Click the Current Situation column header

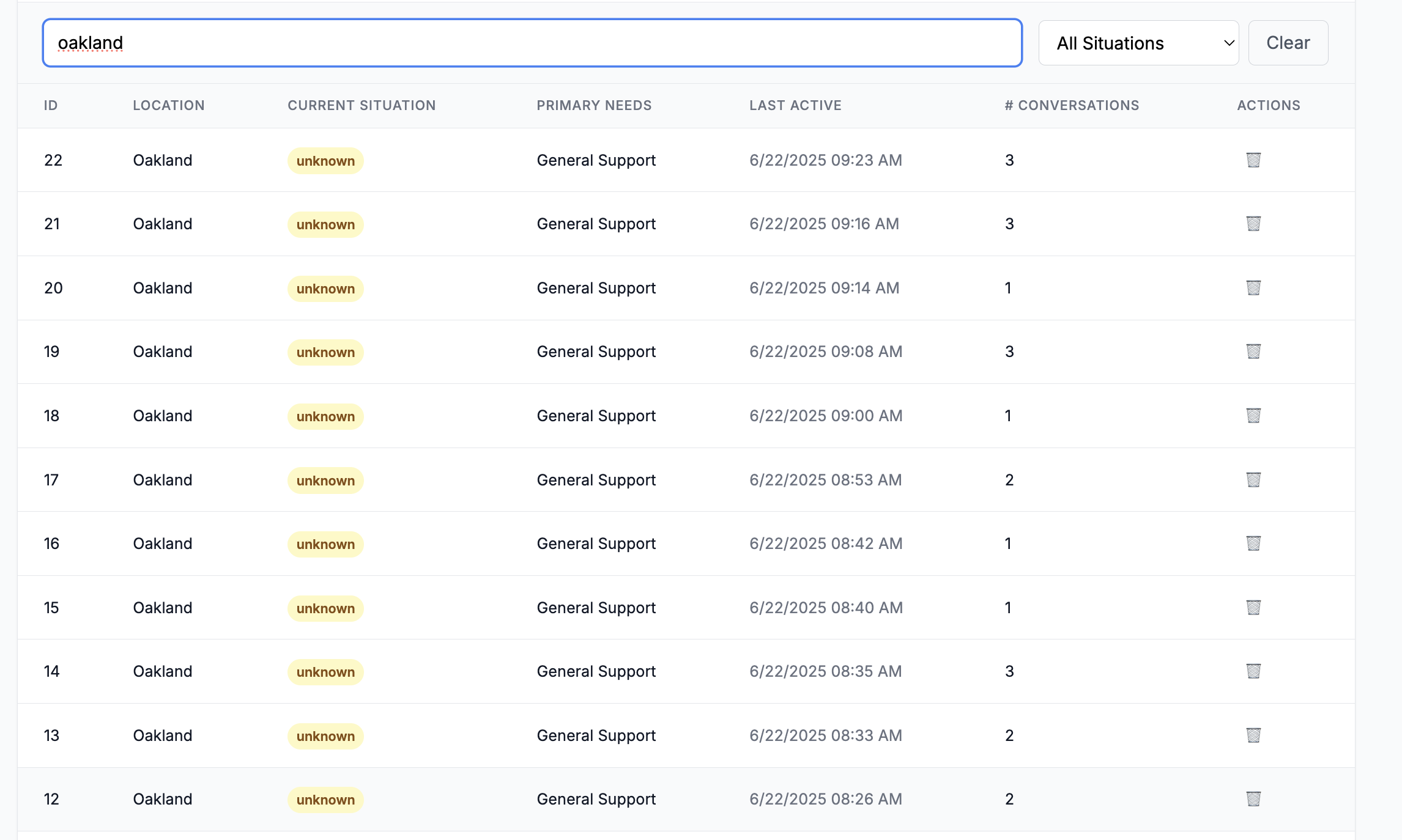(362, 106)
